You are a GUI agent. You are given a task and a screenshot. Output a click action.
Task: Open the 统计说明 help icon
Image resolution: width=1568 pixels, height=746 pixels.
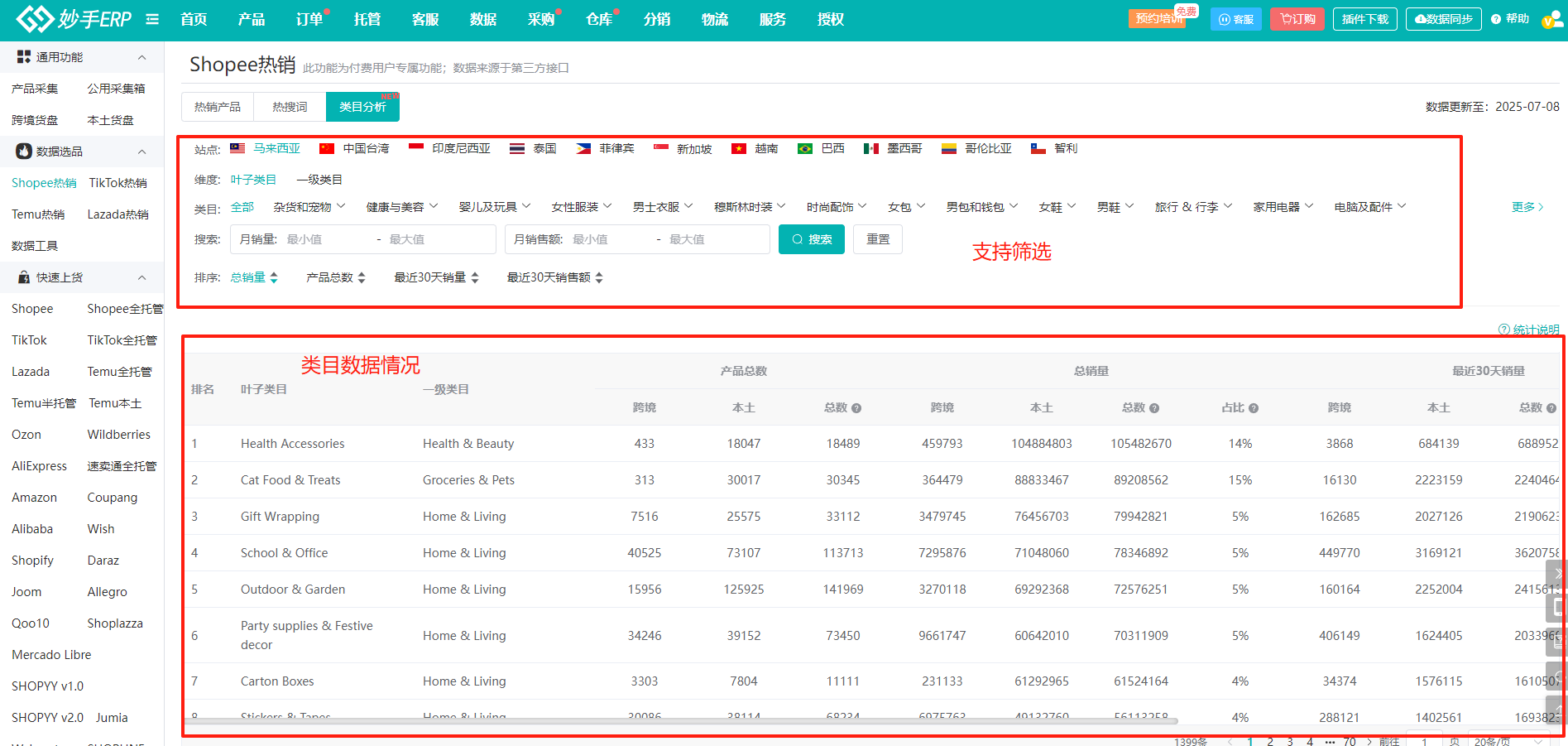click(1504, 330)
